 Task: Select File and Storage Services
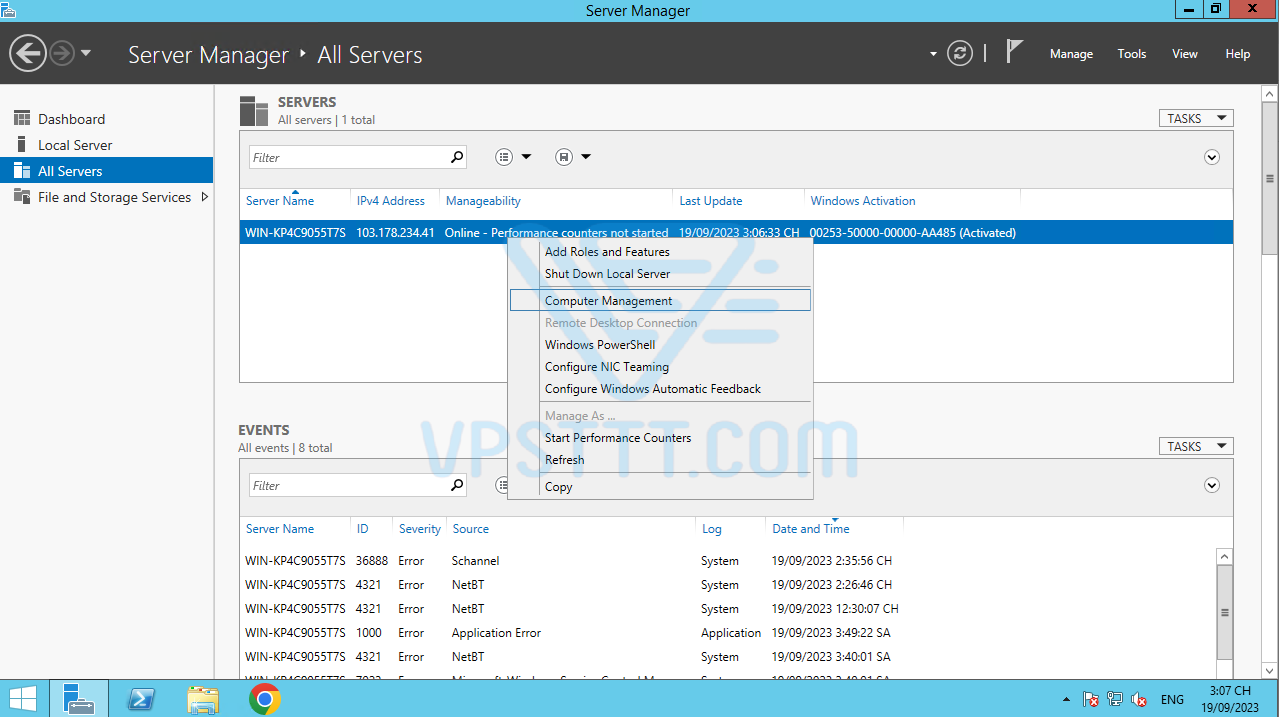click(114, 197)
